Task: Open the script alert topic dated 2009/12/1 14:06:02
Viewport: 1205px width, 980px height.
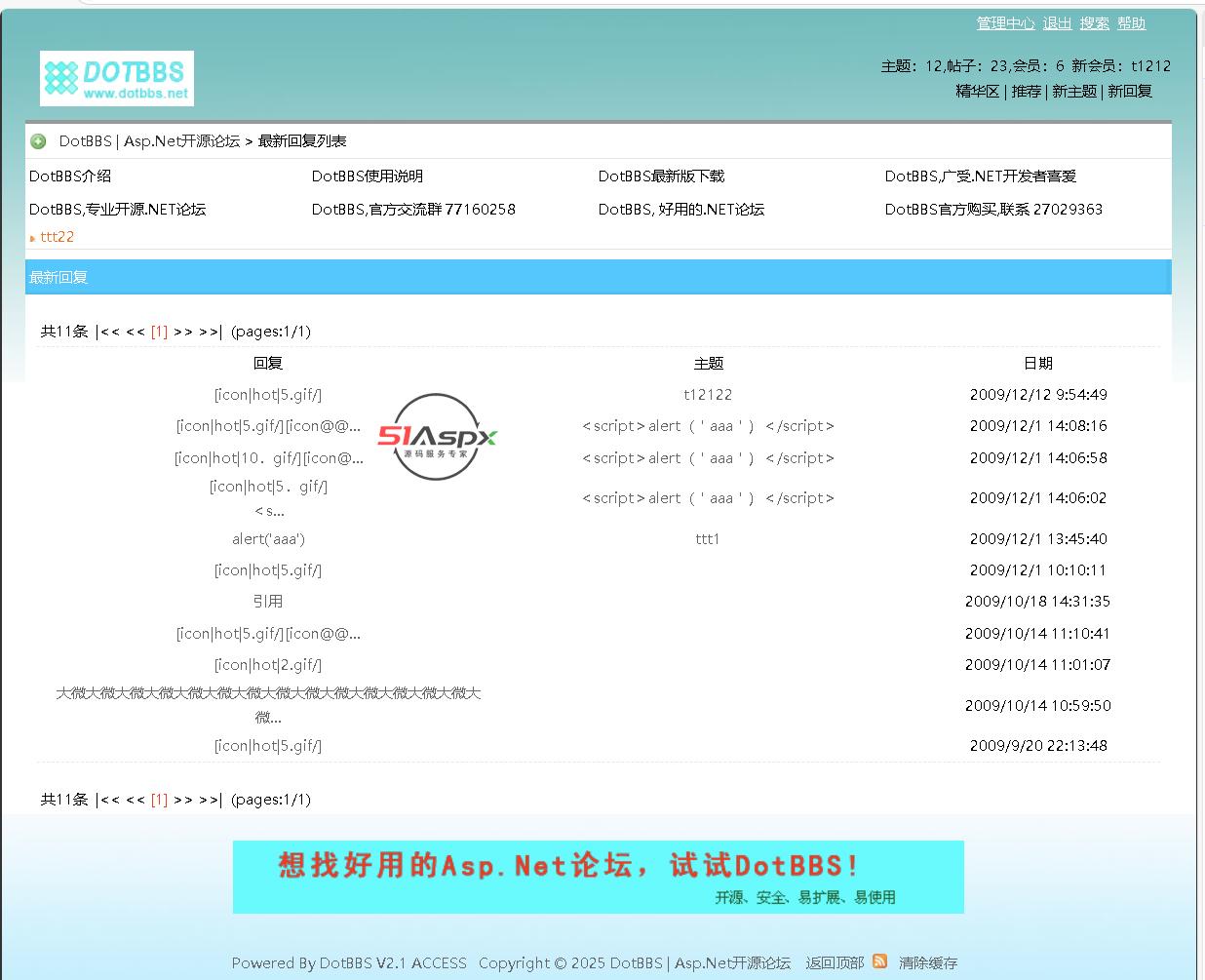Action: click(708, 498)
